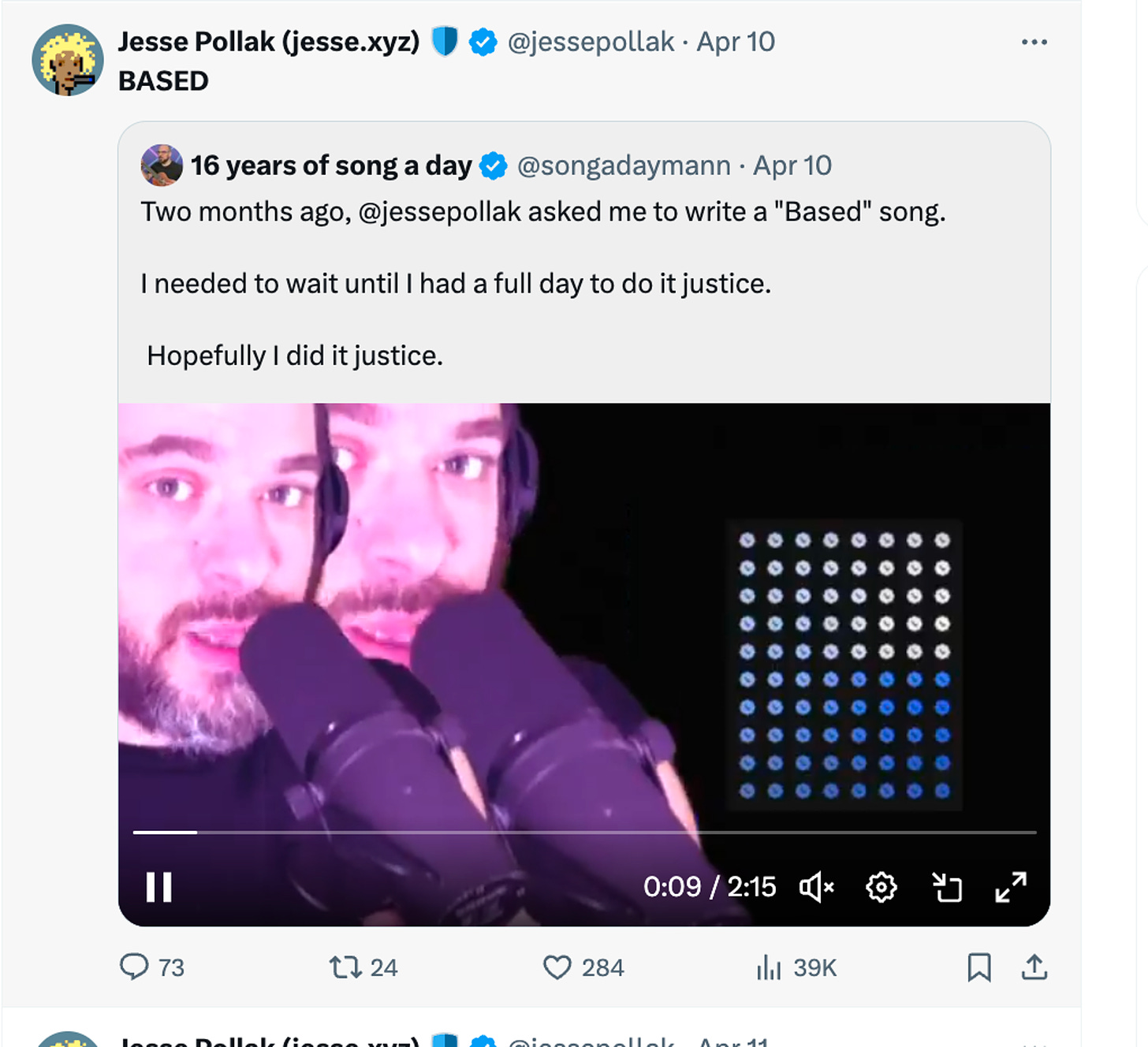
Task: View tweet analytics bar chart icon
Action: (x=769, y=967)
